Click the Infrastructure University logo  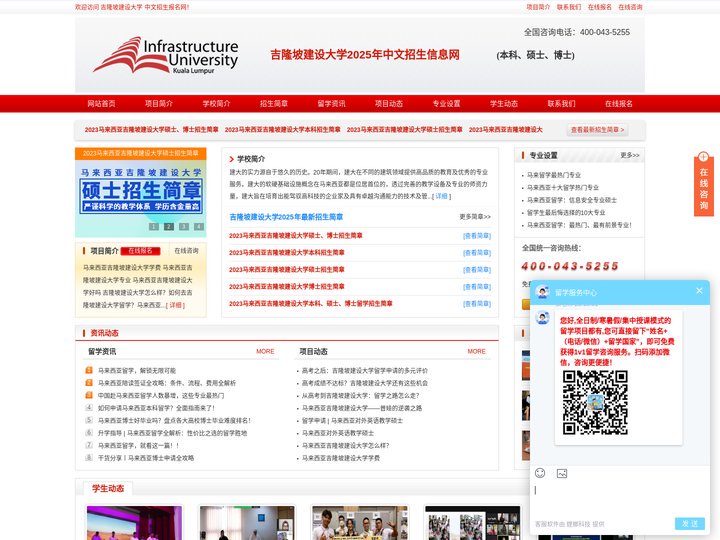click(x=166, y=55)
